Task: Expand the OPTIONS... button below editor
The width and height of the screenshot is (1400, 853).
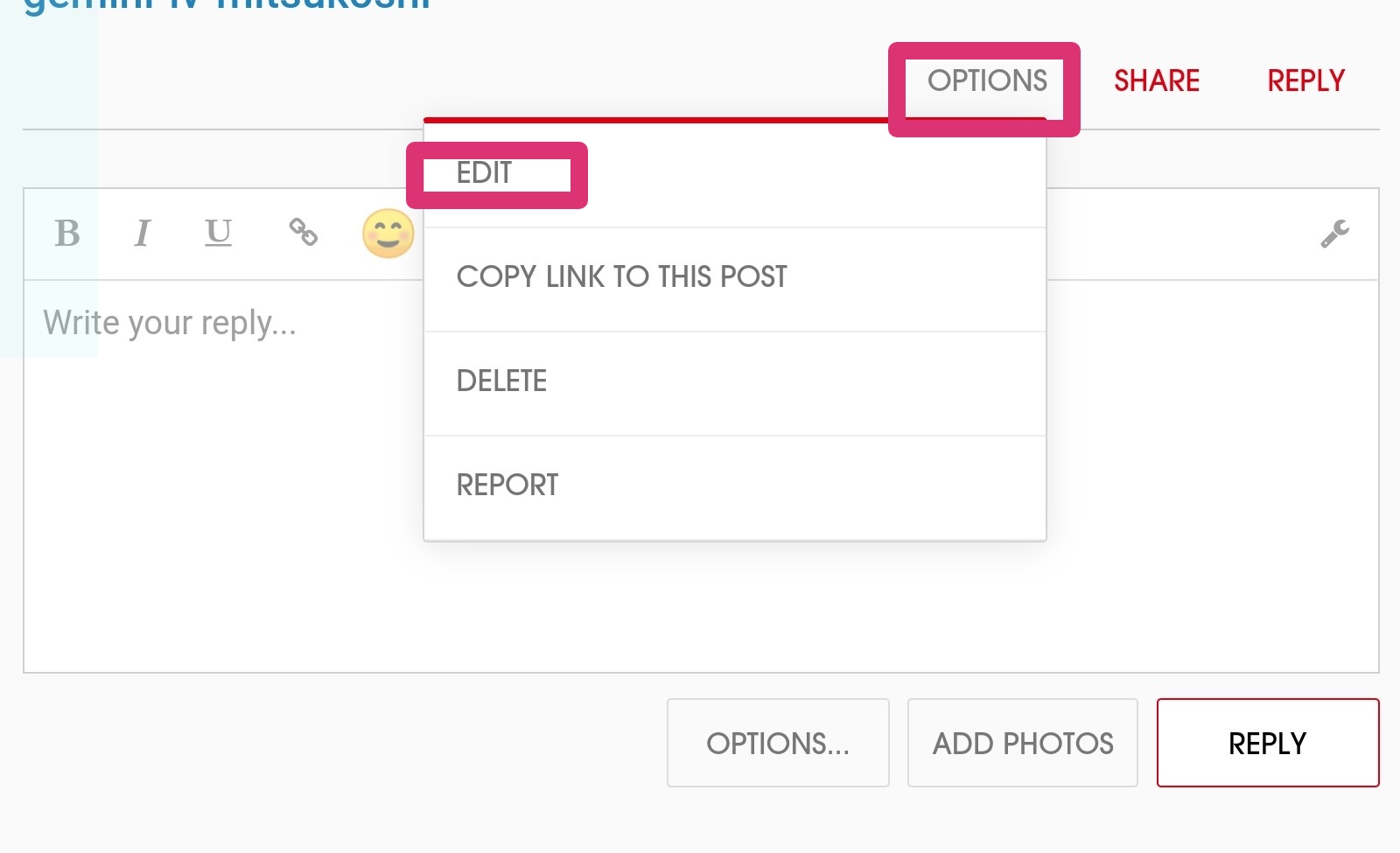Action: click(x=778, y=744)
